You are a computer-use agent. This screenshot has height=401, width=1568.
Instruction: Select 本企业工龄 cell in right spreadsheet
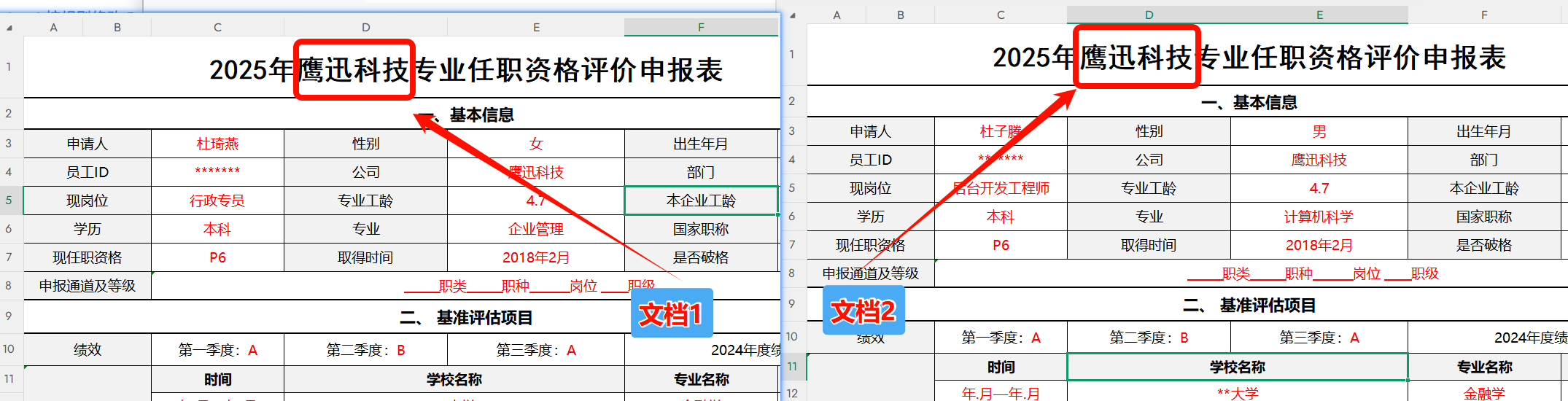coord(1484,188)
